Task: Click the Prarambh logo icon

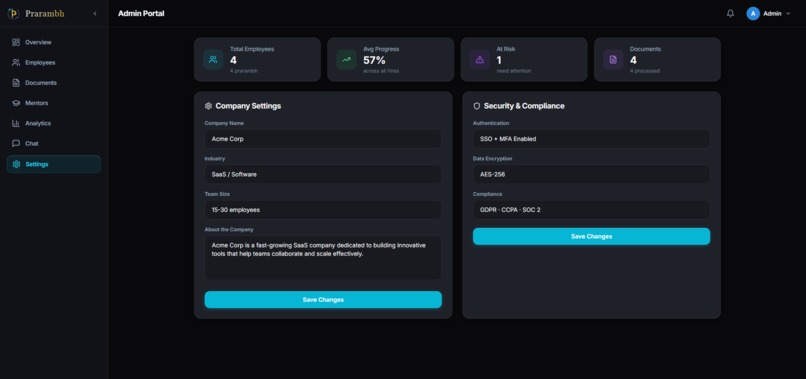Action: 13,13
